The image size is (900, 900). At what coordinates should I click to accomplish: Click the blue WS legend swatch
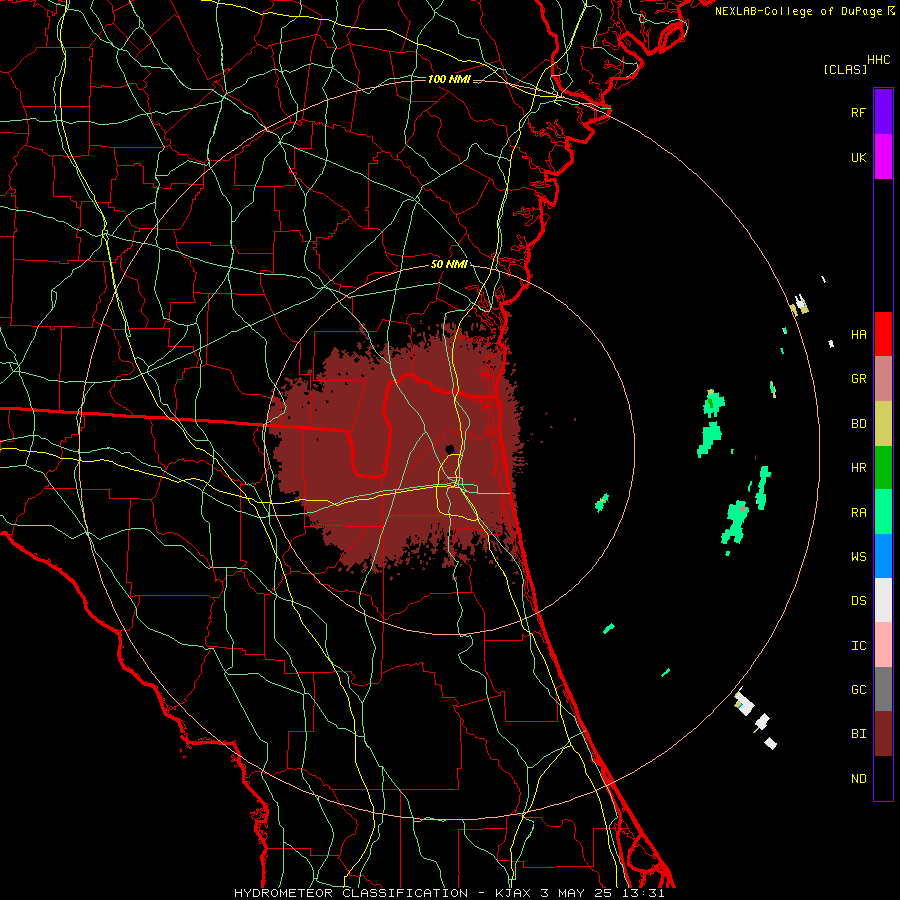(x=883, y=556)
